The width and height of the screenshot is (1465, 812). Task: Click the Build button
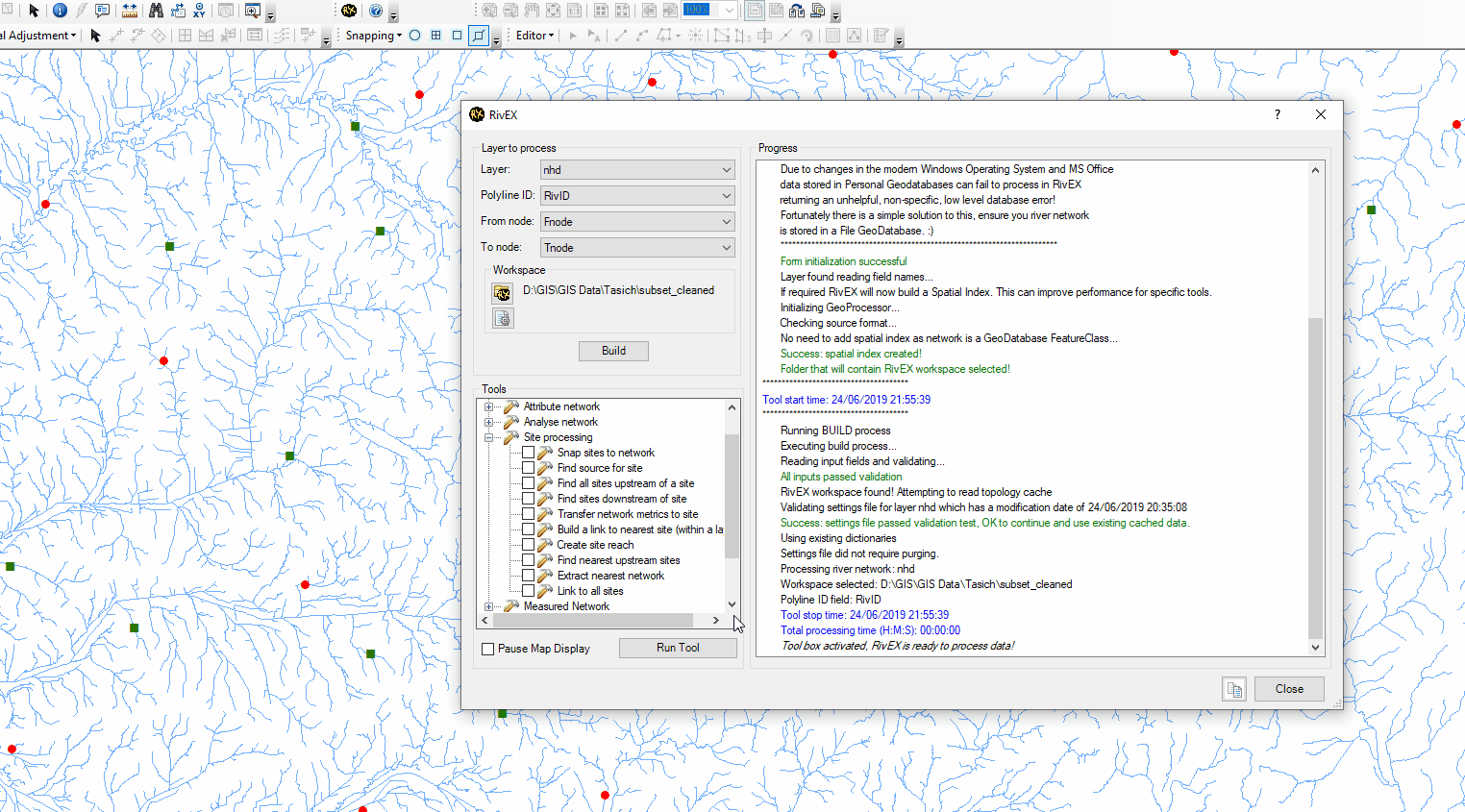(x=613, y=351)
